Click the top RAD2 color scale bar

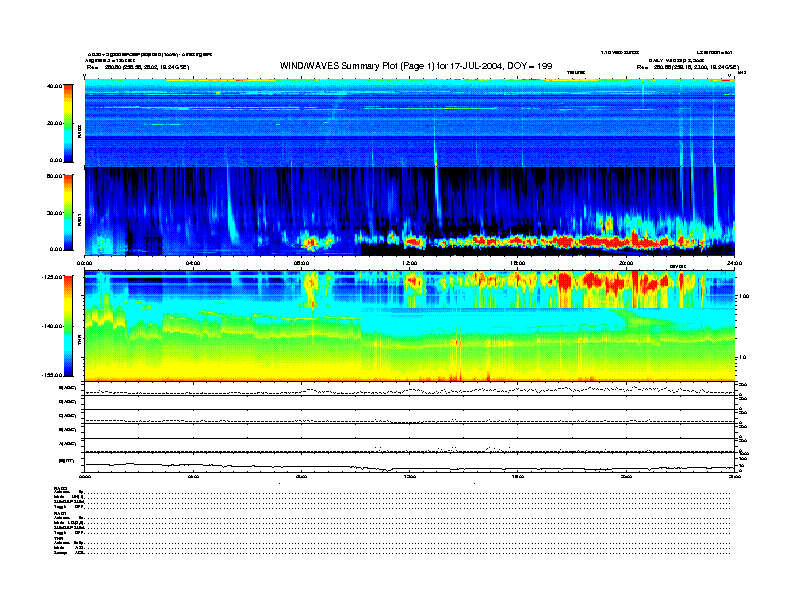[x=70, y=122]
